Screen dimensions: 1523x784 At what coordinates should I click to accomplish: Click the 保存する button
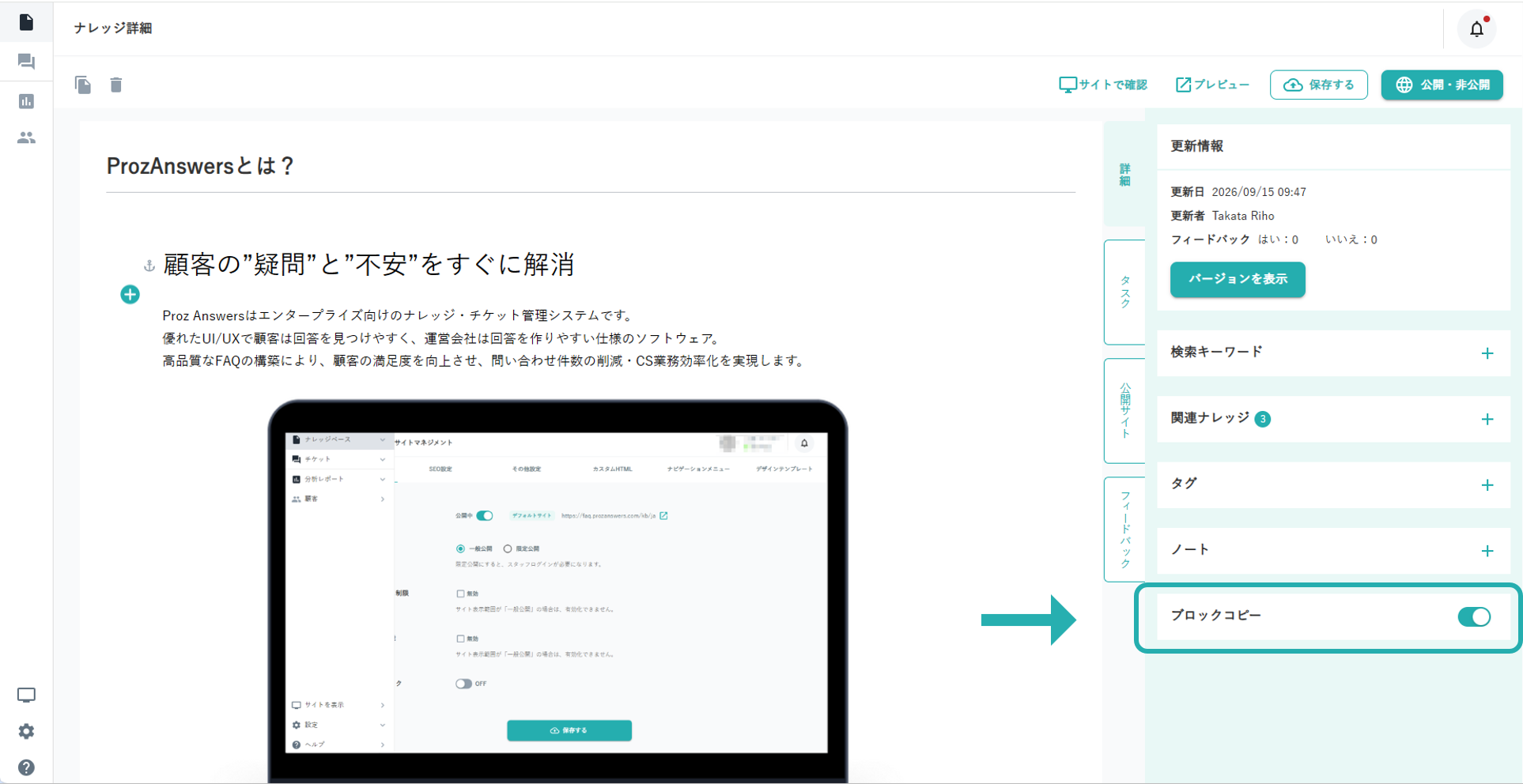(x=1319, y=85)
